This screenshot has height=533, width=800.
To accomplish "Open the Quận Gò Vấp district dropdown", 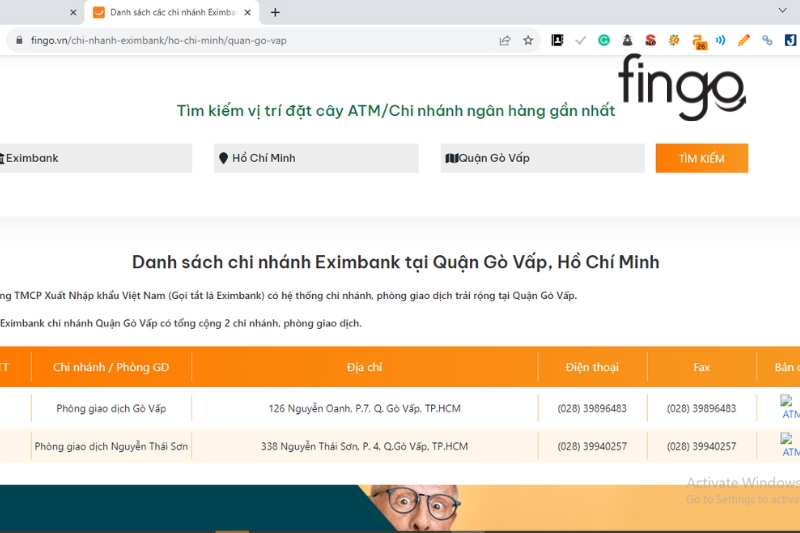I will 542,158.
